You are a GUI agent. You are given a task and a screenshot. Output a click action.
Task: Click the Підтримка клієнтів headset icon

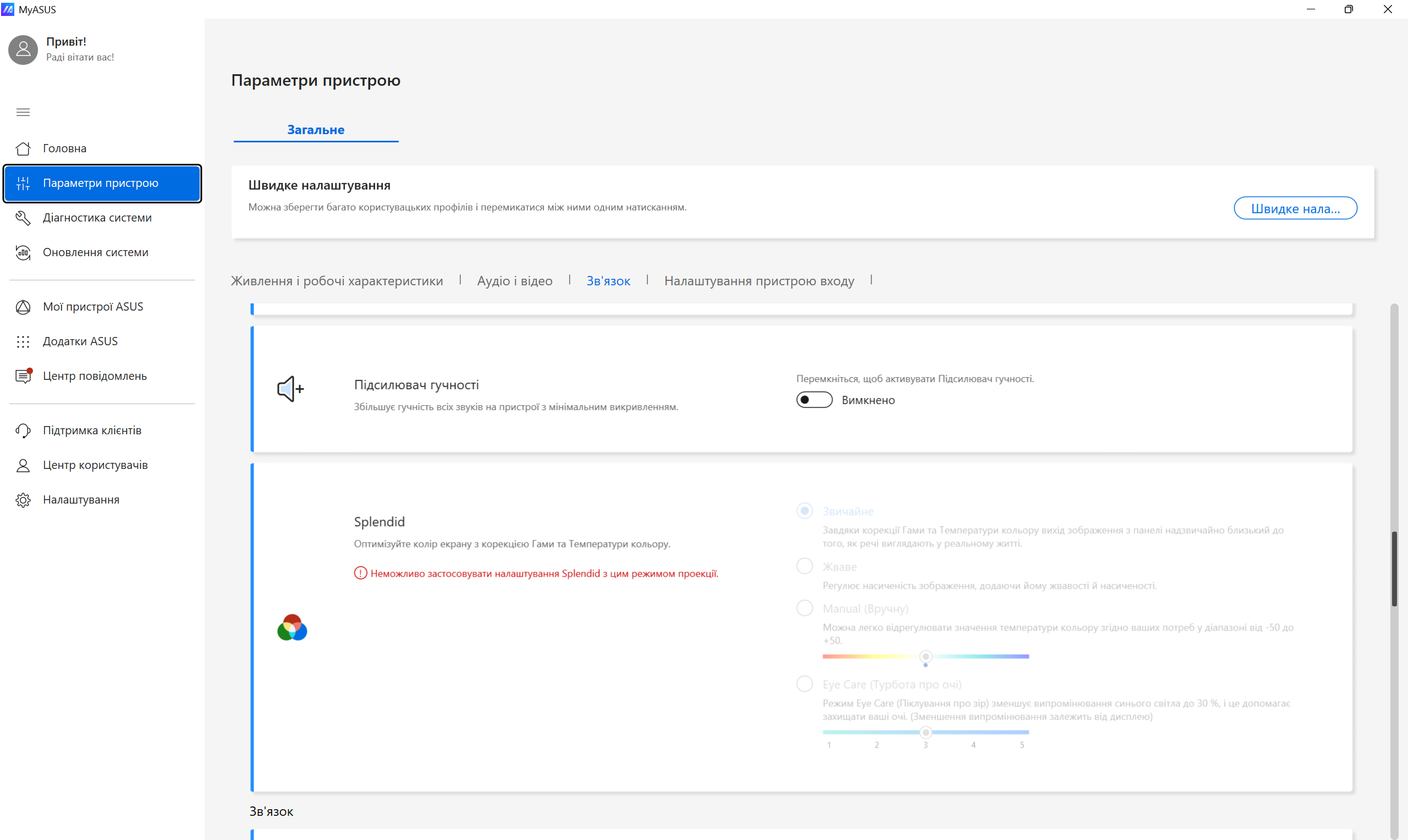click(x=23, y=431)
